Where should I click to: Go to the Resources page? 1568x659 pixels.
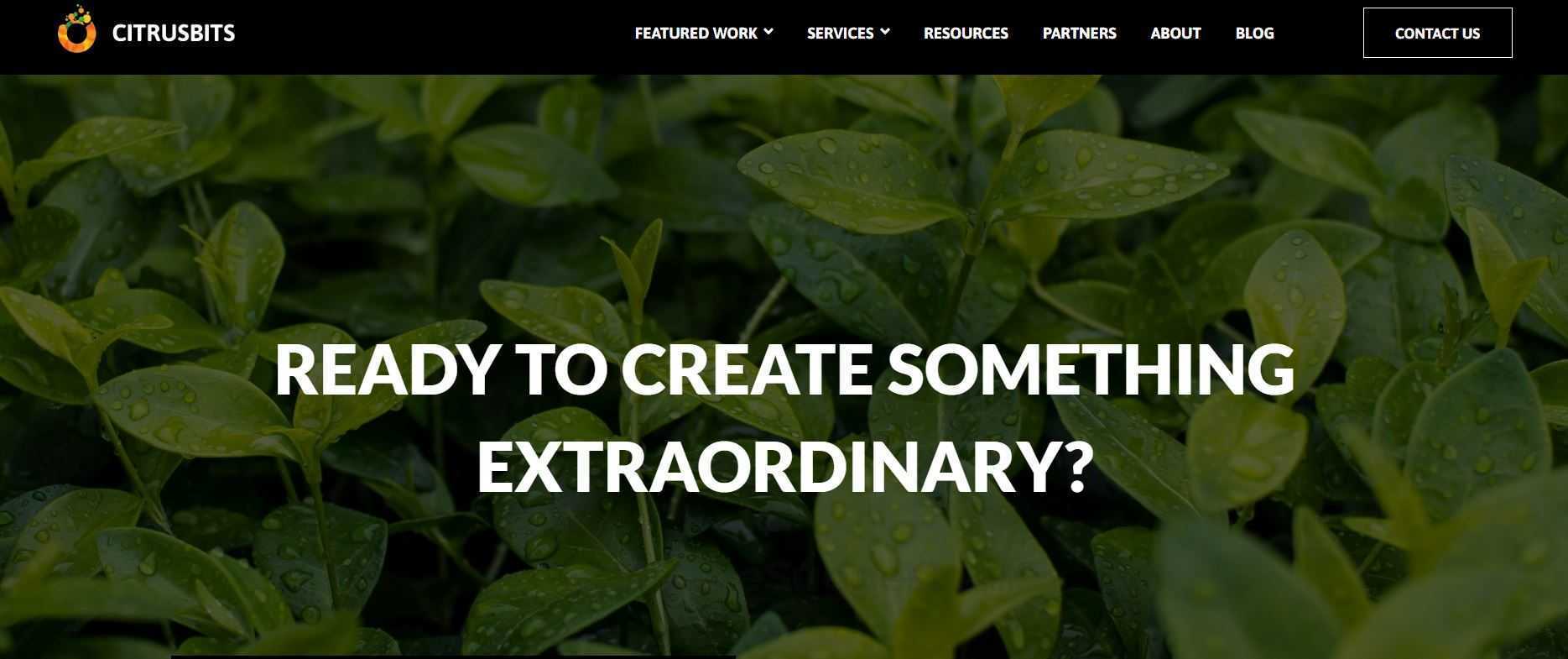pos(966,33)
